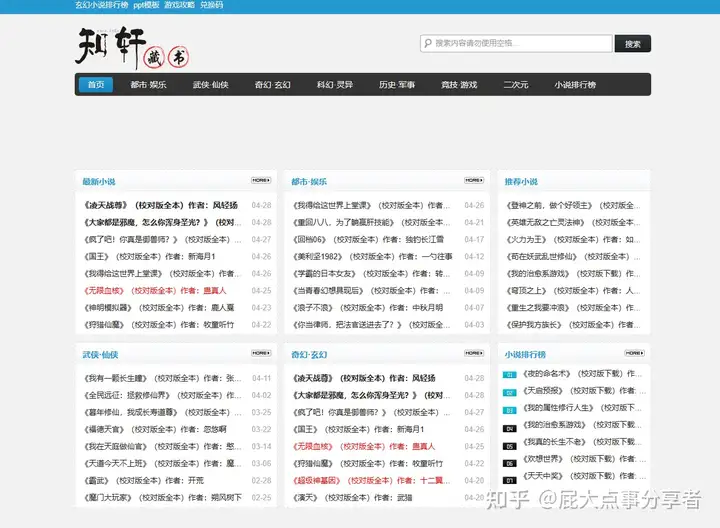Open 小说排行榜 in the navigation bar
Viewport: 720px width, 528px height.
(x=575, y=84)
